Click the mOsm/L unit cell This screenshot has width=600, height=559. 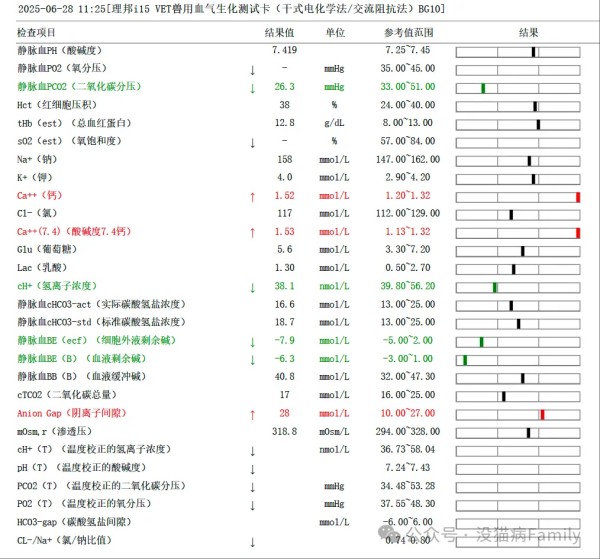point(334,431)
